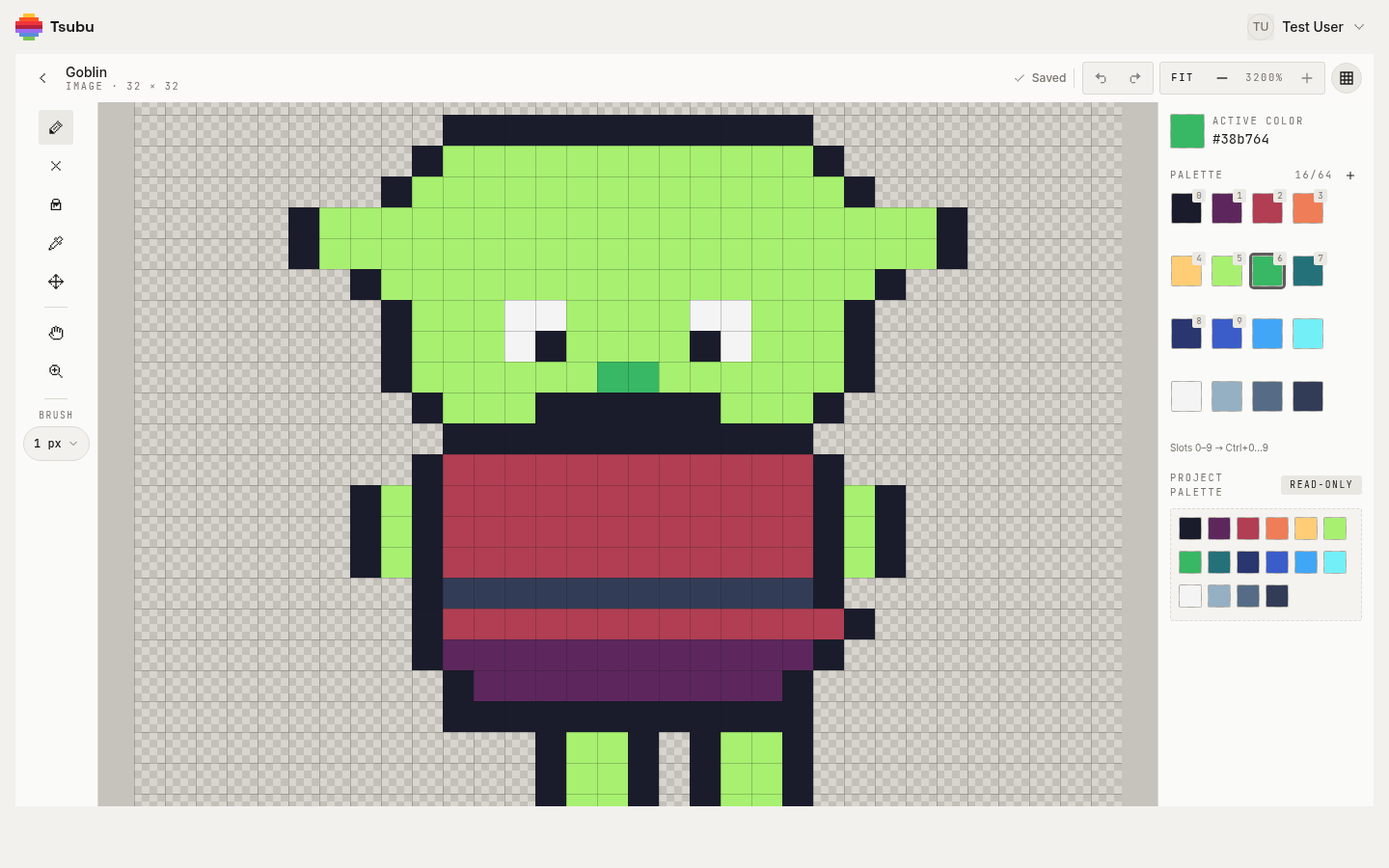Viewport: 1389px width, 868px height.
Task: Pick palette slot 1 purple swatch
Action: coord(1227,208)
